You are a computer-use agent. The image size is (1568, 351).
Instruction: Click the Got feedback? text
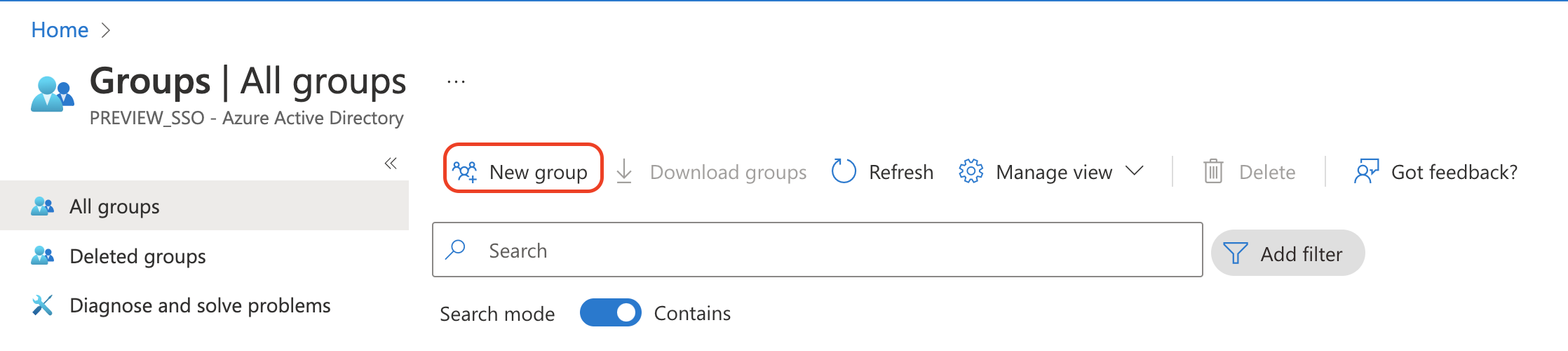[x=1454, y=172]
